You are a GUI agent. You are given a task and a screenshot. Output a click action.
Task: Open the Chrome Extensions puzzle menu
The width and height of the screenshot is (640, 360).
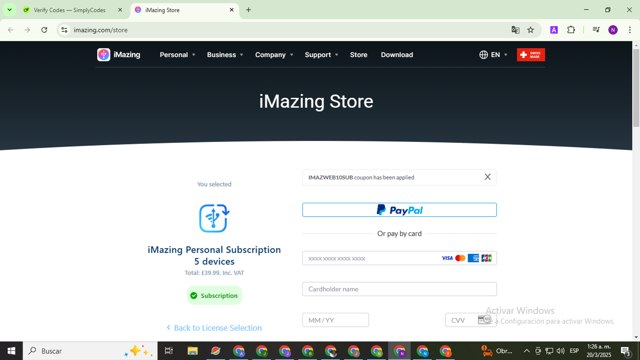point(571,30)
